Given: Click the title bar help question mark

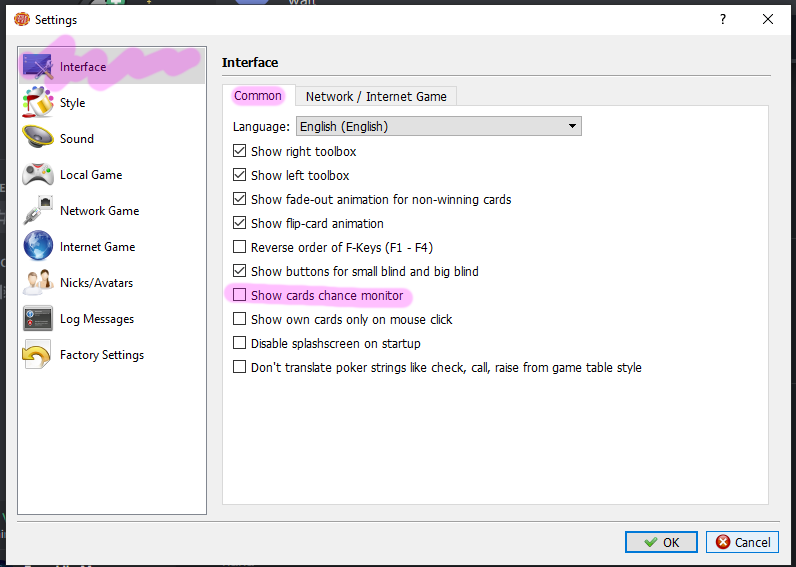Looking at the screenshot, I should pyautogui.click(x=722, y=19).
